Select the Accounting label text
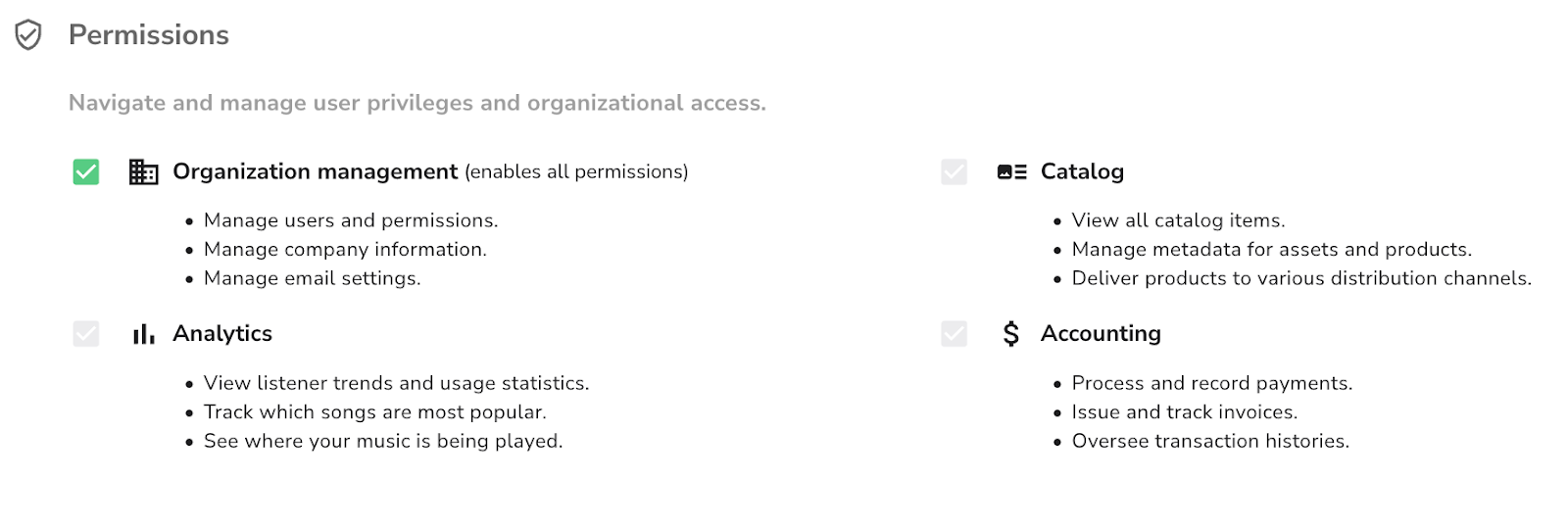 [x=1101, y=334]
